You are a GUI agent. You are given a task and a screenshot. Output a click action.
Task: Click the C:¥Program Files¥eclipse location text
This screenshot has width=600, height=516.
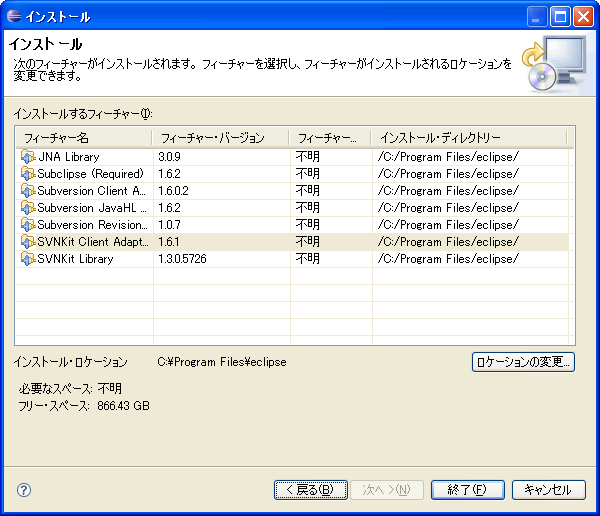[222, 362]
